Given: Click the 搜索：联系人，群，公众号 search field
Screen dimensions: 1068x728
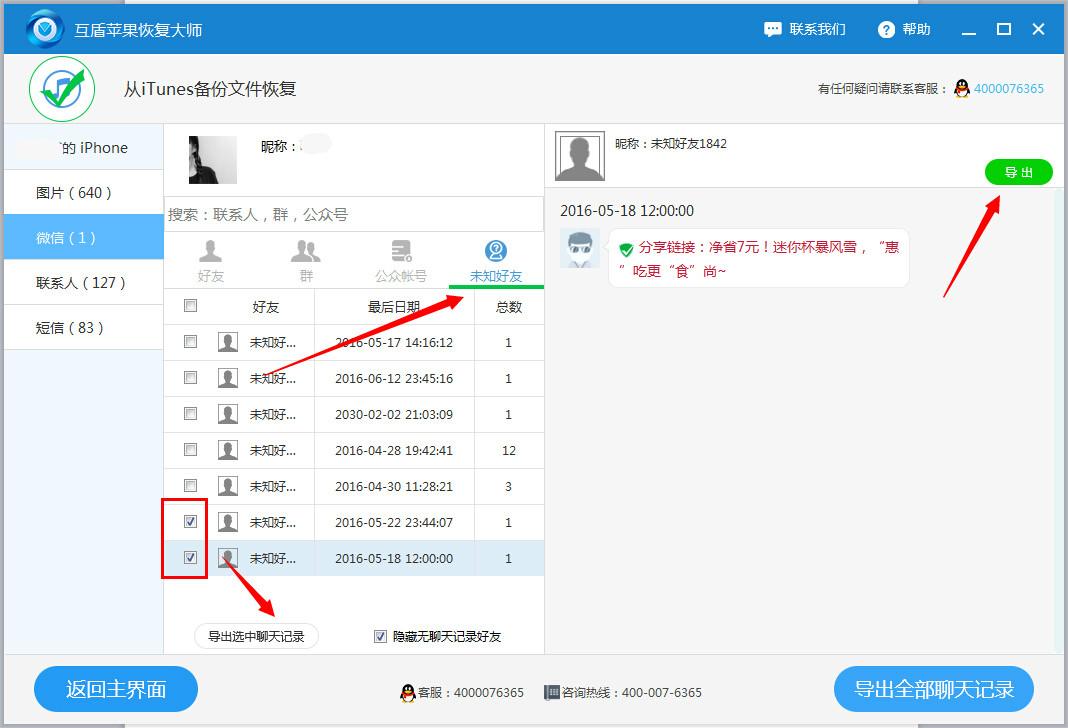Looking at the screenshot, I should point(354,214).
